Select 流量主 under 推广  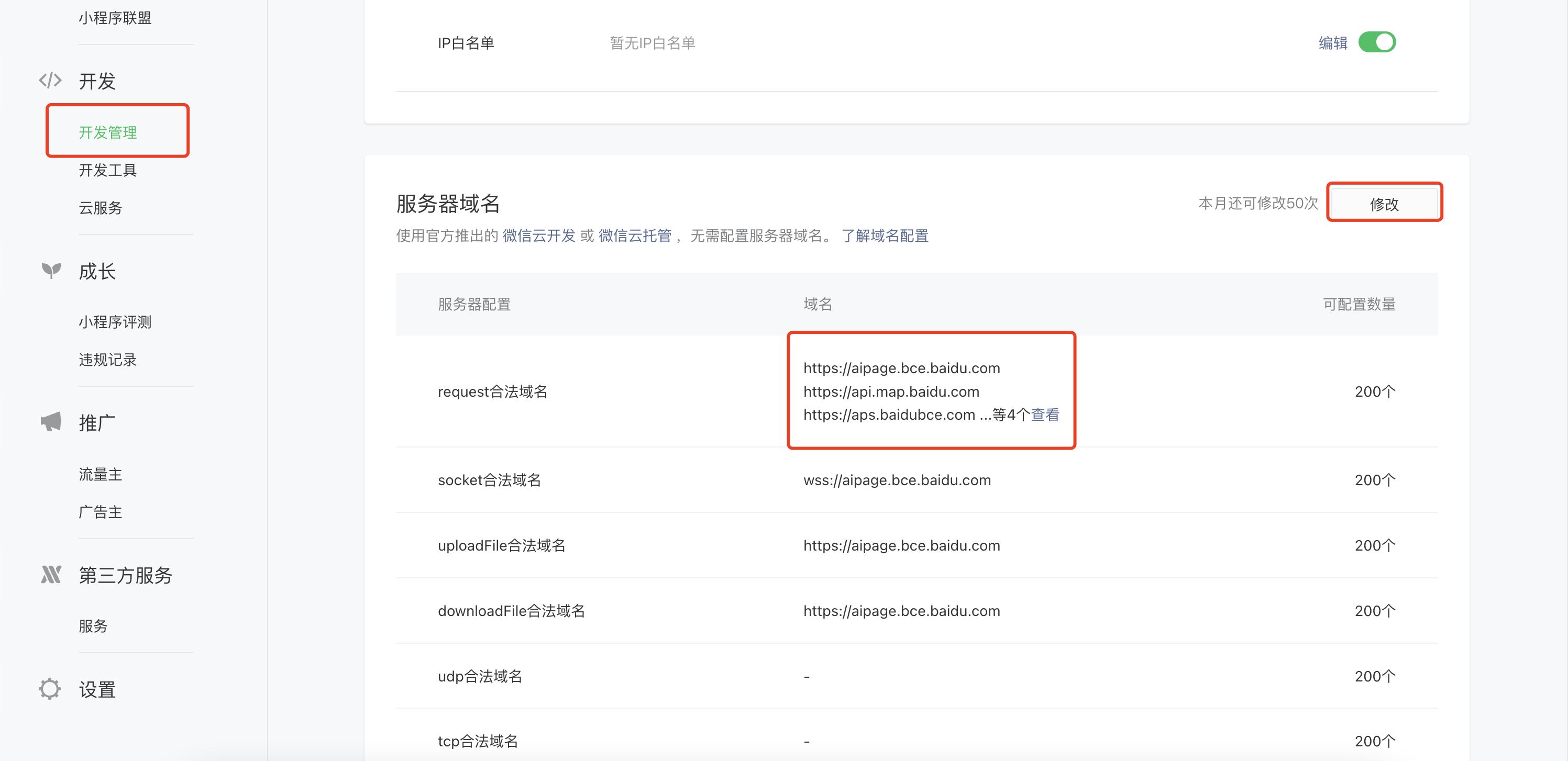point(101,474)
